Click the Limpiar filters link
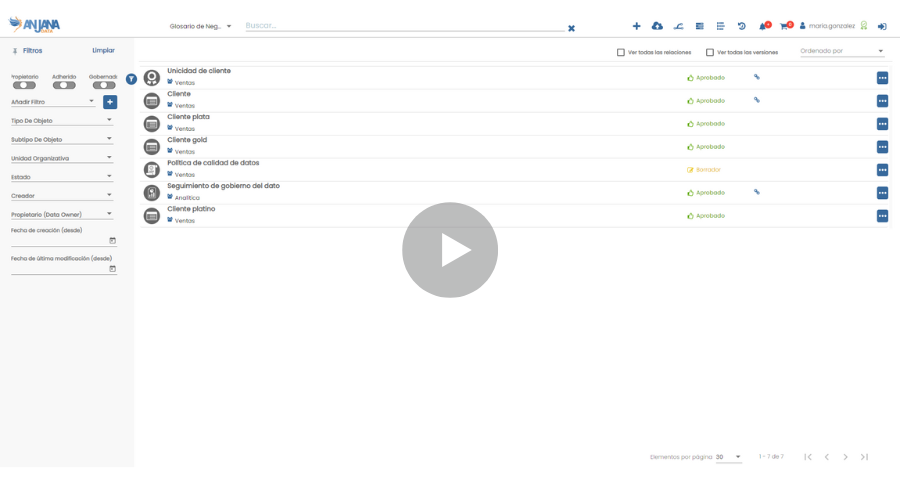900x500 pixels. pos(103,50)
